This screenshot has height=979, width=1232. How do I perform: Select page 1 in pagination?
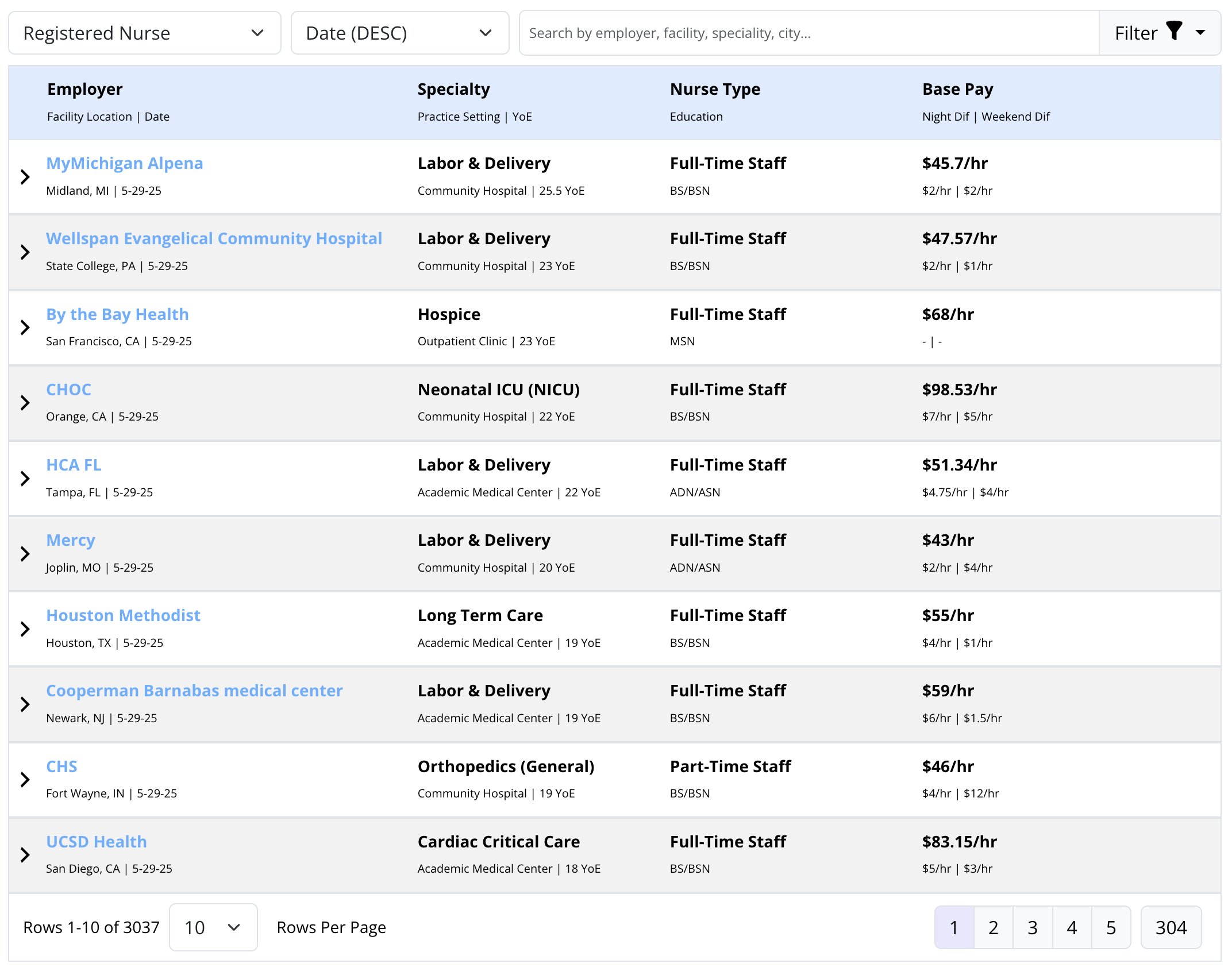[954, 927]
